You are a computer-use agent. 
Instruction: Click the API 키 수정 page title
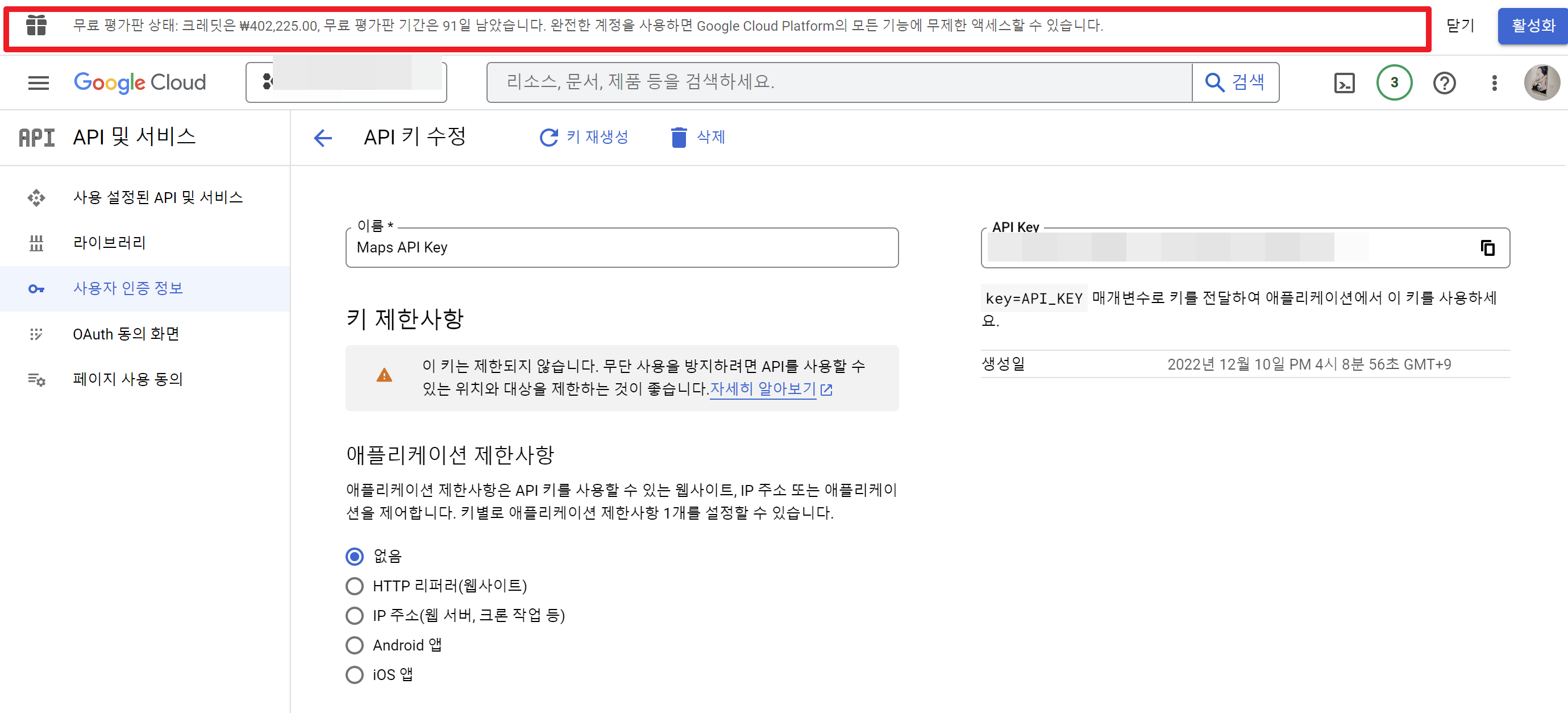point(414,137)
